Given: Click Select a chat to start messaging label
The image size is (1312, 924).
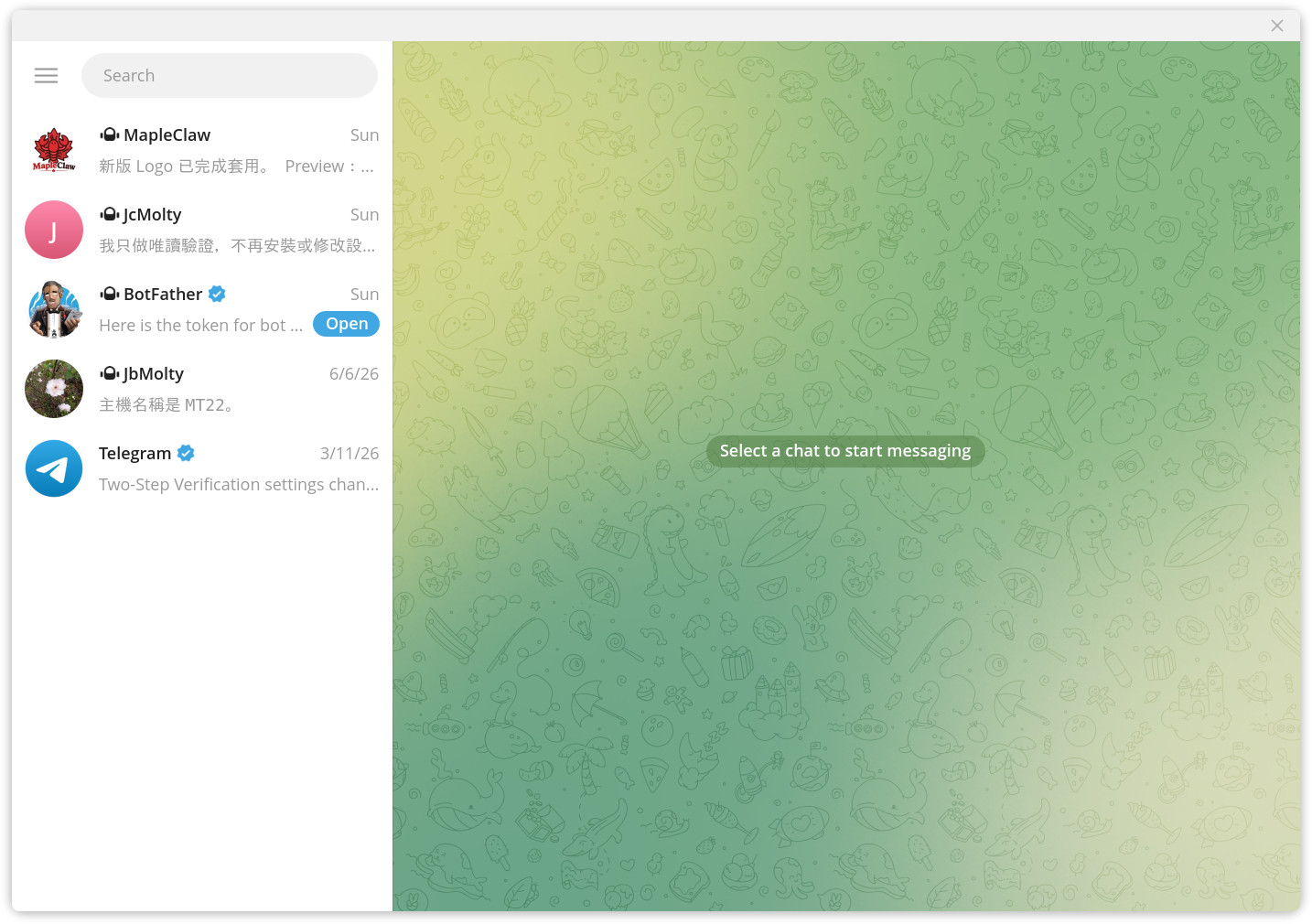Looking at the screenshot, I should [845, 451].
